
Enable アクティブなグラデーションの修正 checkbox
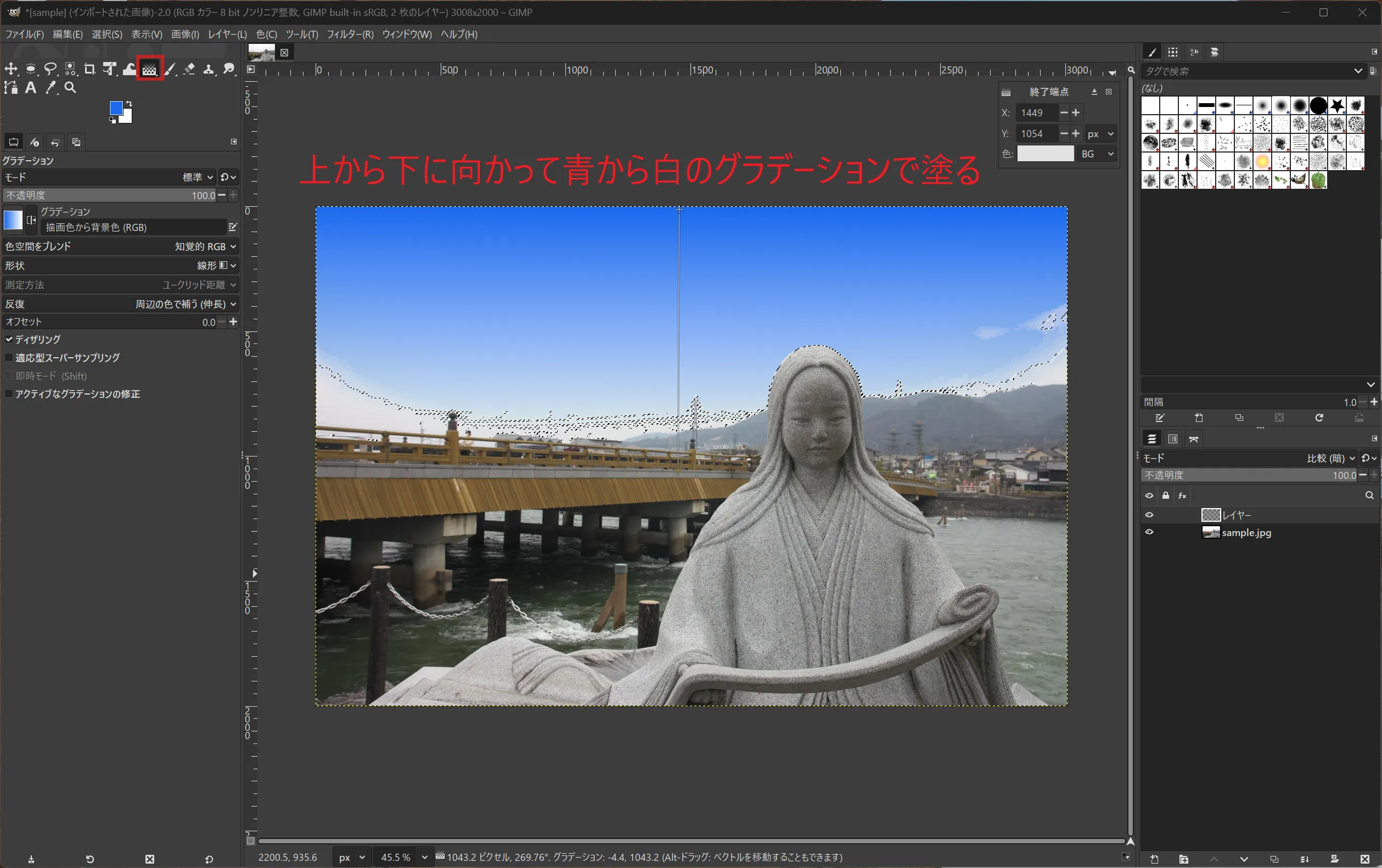pyautogui.click(x=9, y=394)
